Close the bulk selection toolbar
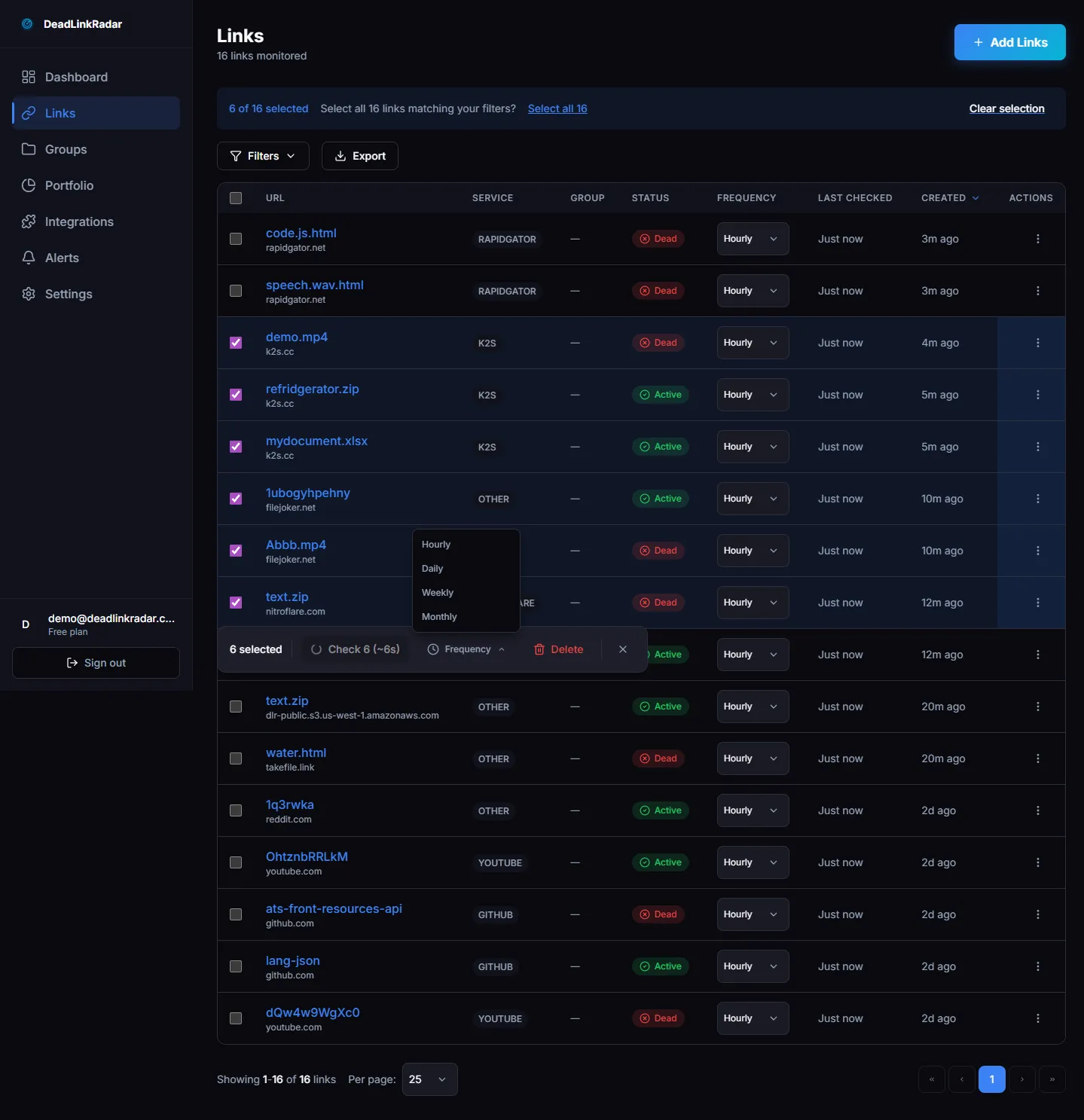The height and width of the screenshot is (1120, 1084). click(622, 649)
